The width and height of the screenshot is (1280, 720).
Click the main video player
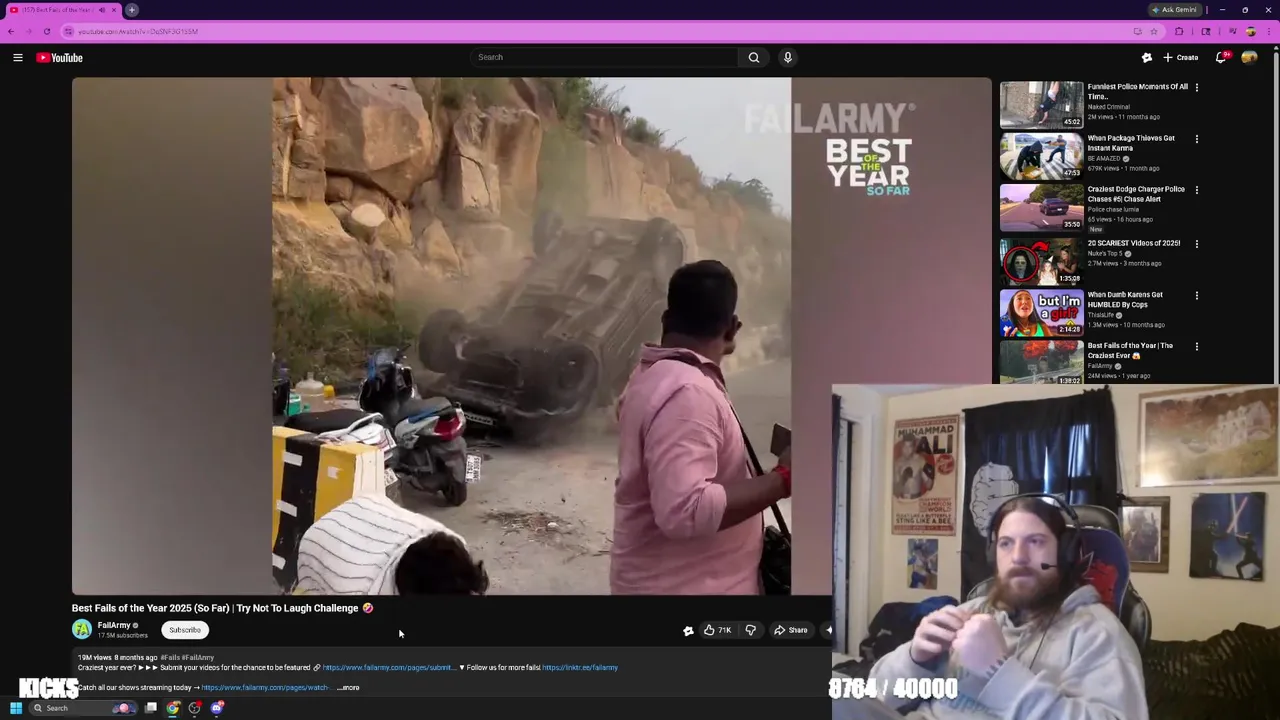pos(531,336)
